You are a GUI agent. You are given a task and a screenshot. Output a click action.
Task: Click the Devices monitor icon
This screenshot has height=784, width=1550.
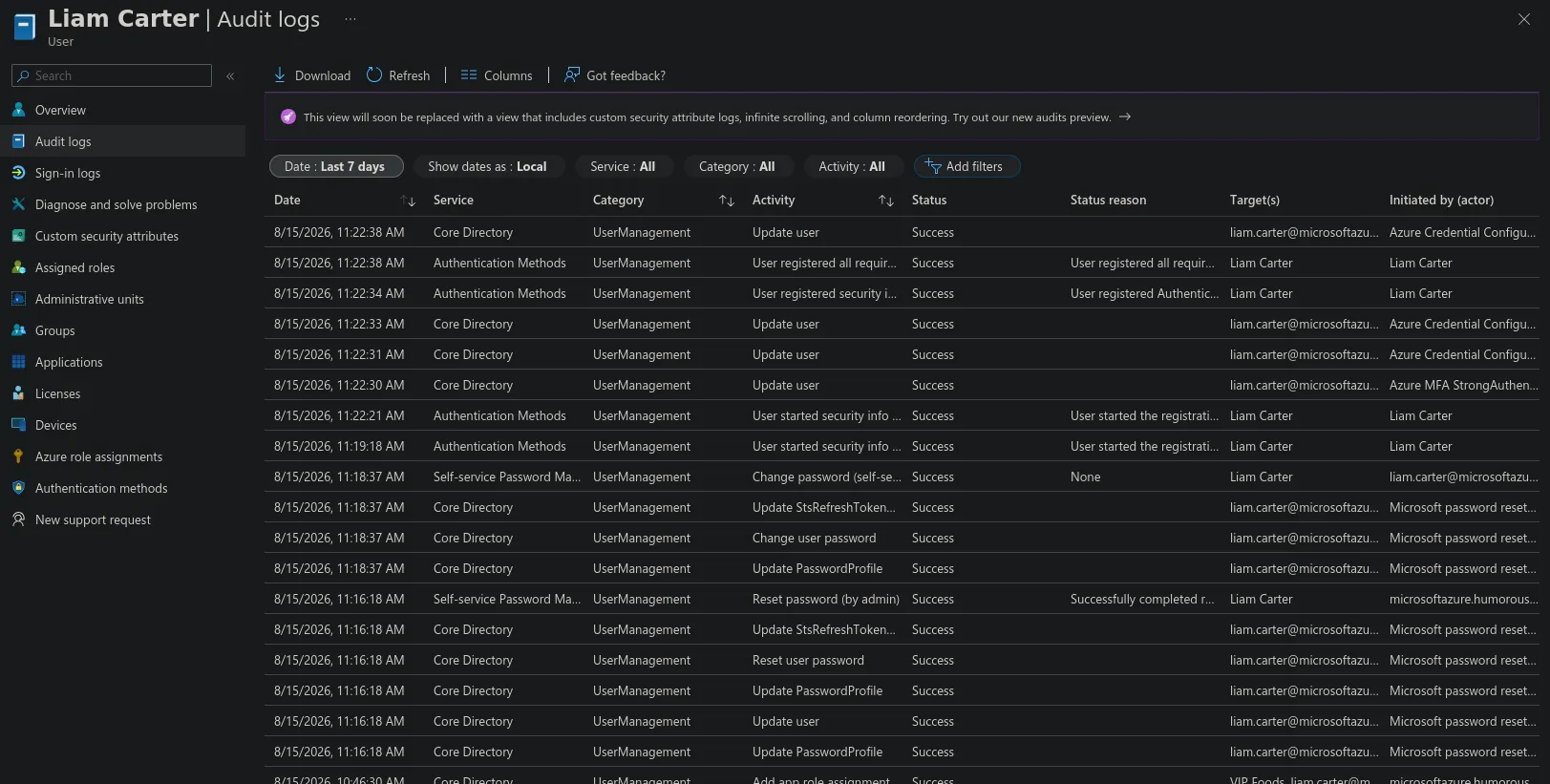(18, 425)
